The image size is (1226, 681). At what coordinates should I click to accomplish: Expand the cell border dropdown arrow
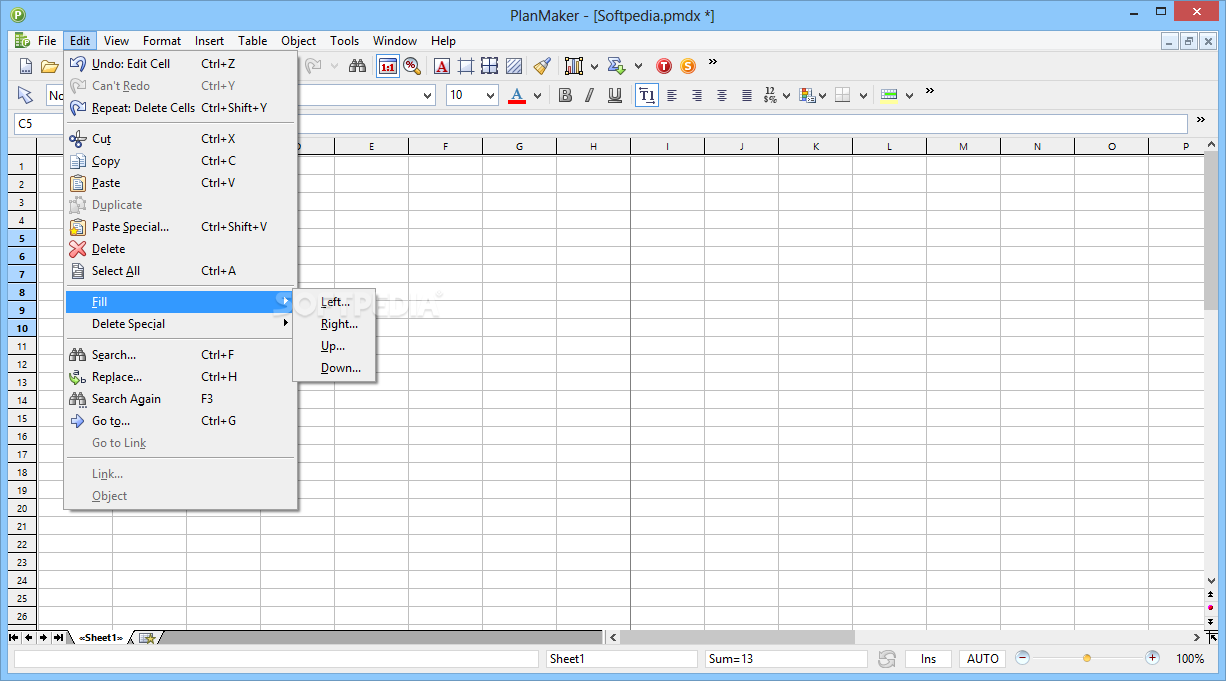click(861, 95)
